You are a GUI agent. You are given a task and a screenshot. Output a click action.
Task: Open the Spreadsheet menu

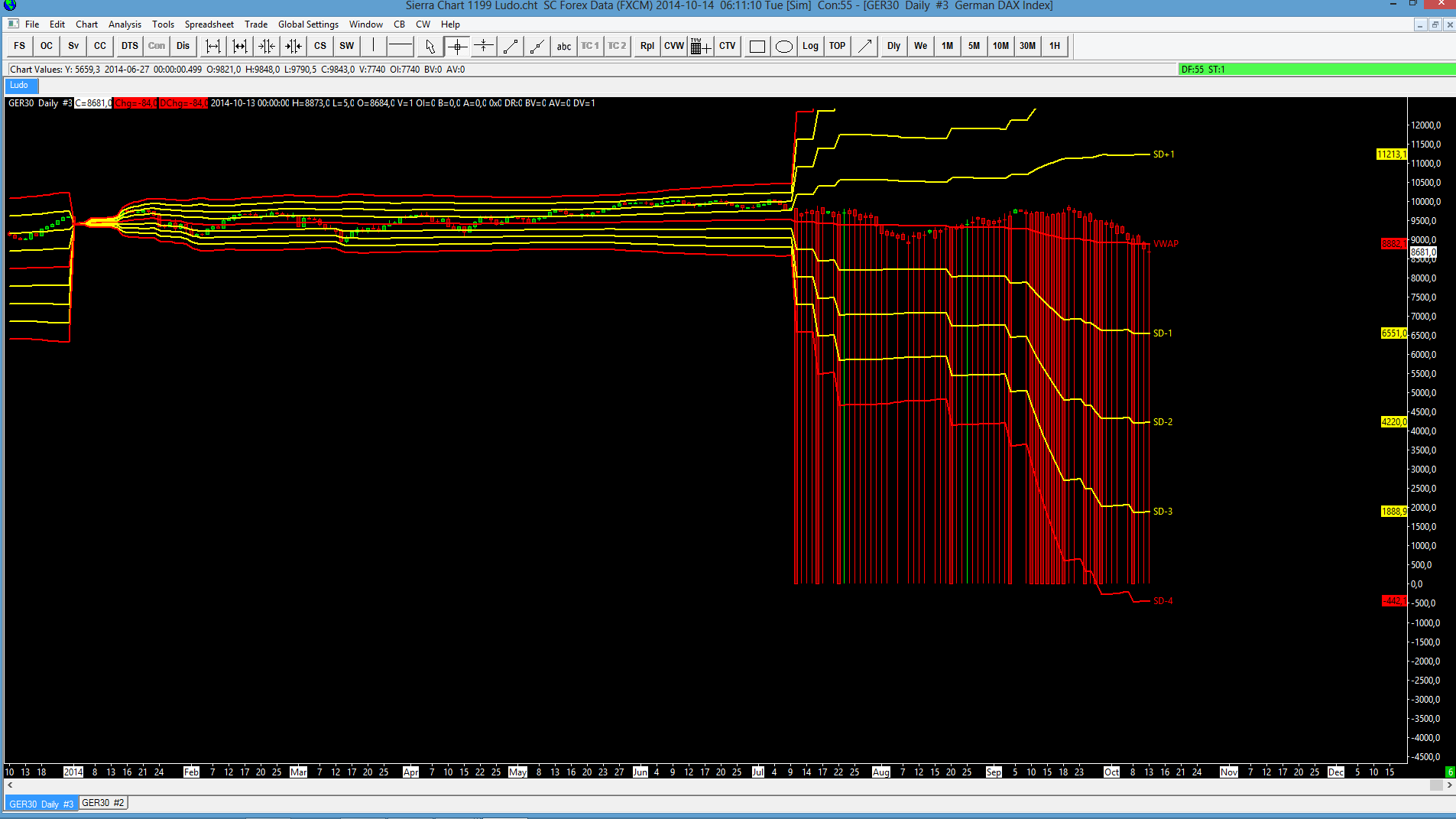point(209,24)
